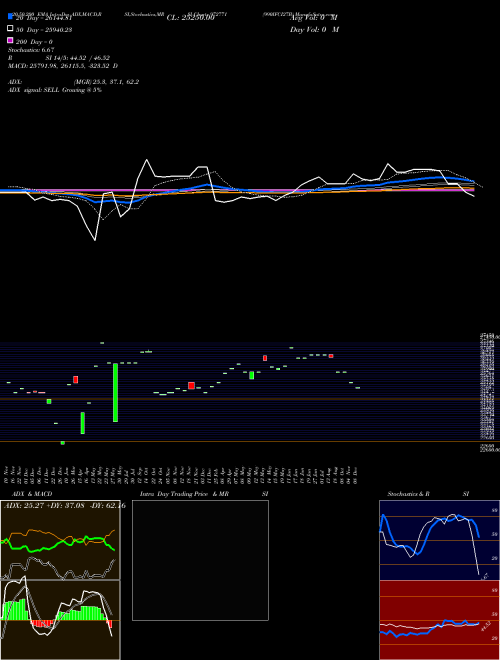
Task: Click the tallest green candlestick in candle chart
Action: click(115, 392)
